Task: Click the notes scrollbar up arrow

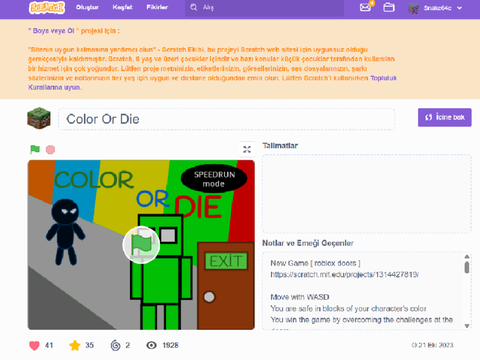Action: click(467, 256)
